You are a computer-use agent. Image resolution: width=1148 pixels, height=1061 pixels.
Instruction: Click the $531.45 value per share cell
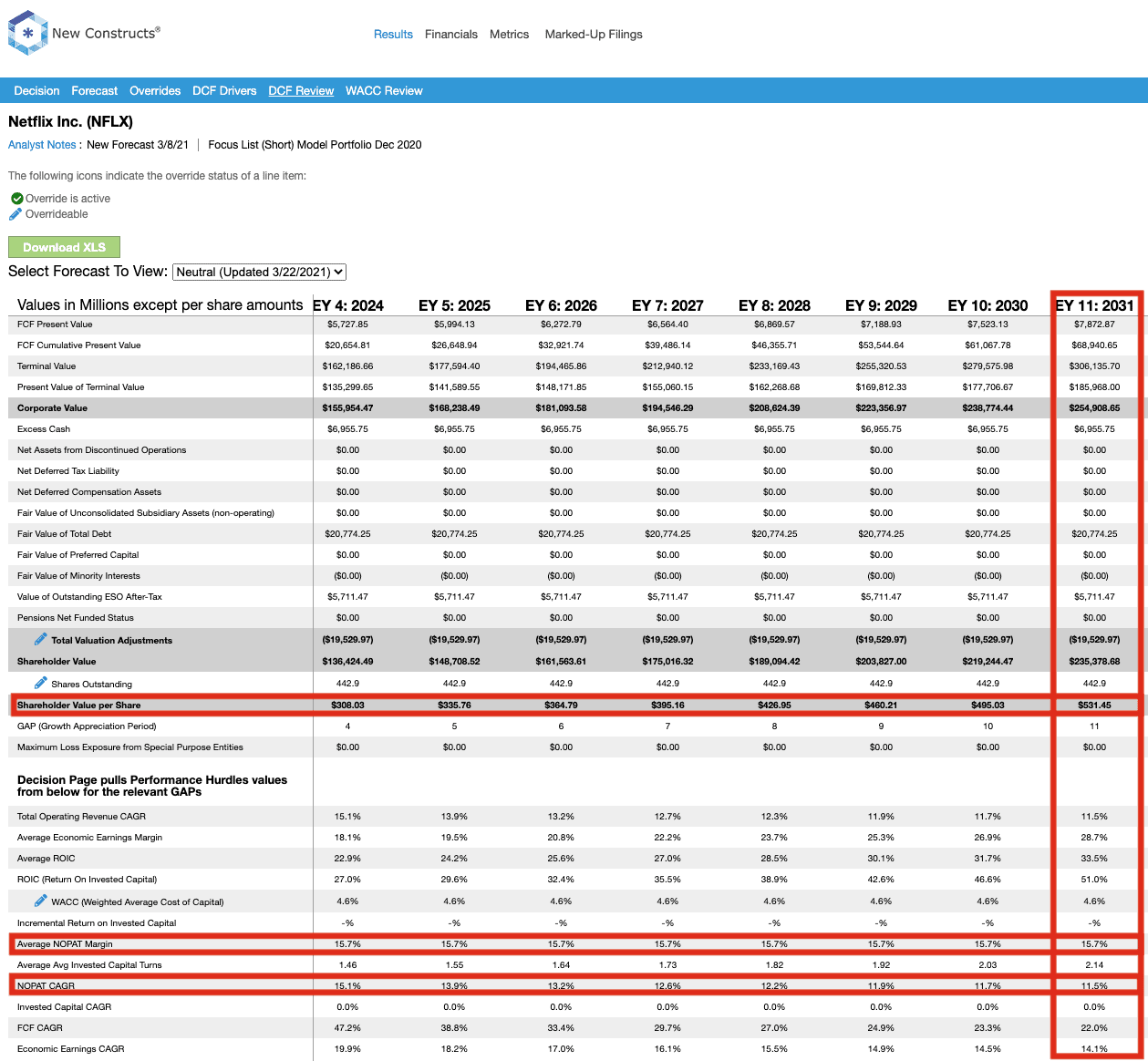click(x=1094, y=706)
